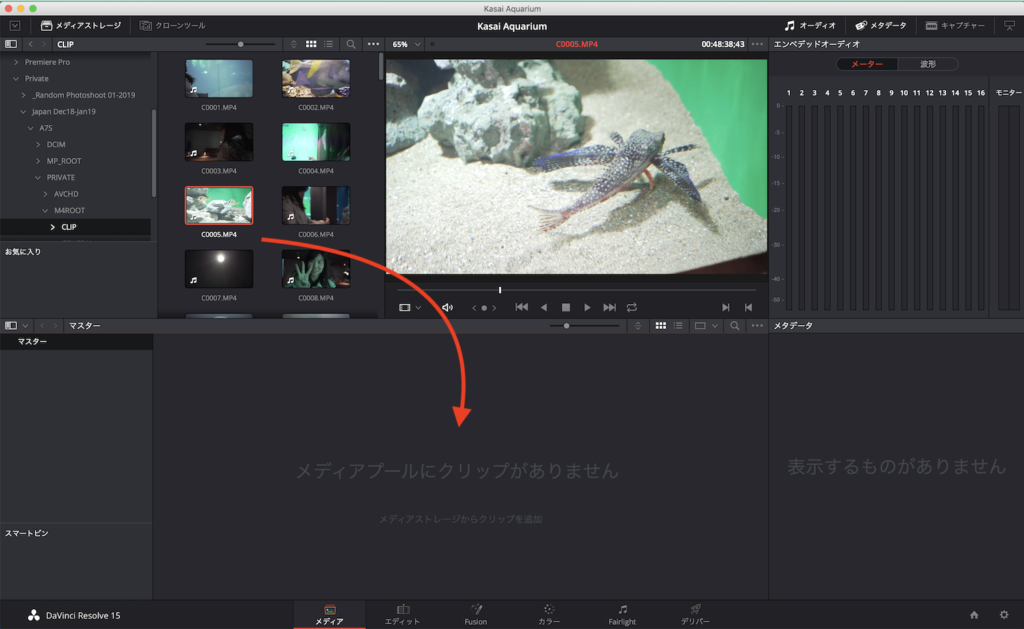The image size is (1024, 629).
Task: Select the C0008.MP4 clip thumbnail
Action: click(316, 269)
